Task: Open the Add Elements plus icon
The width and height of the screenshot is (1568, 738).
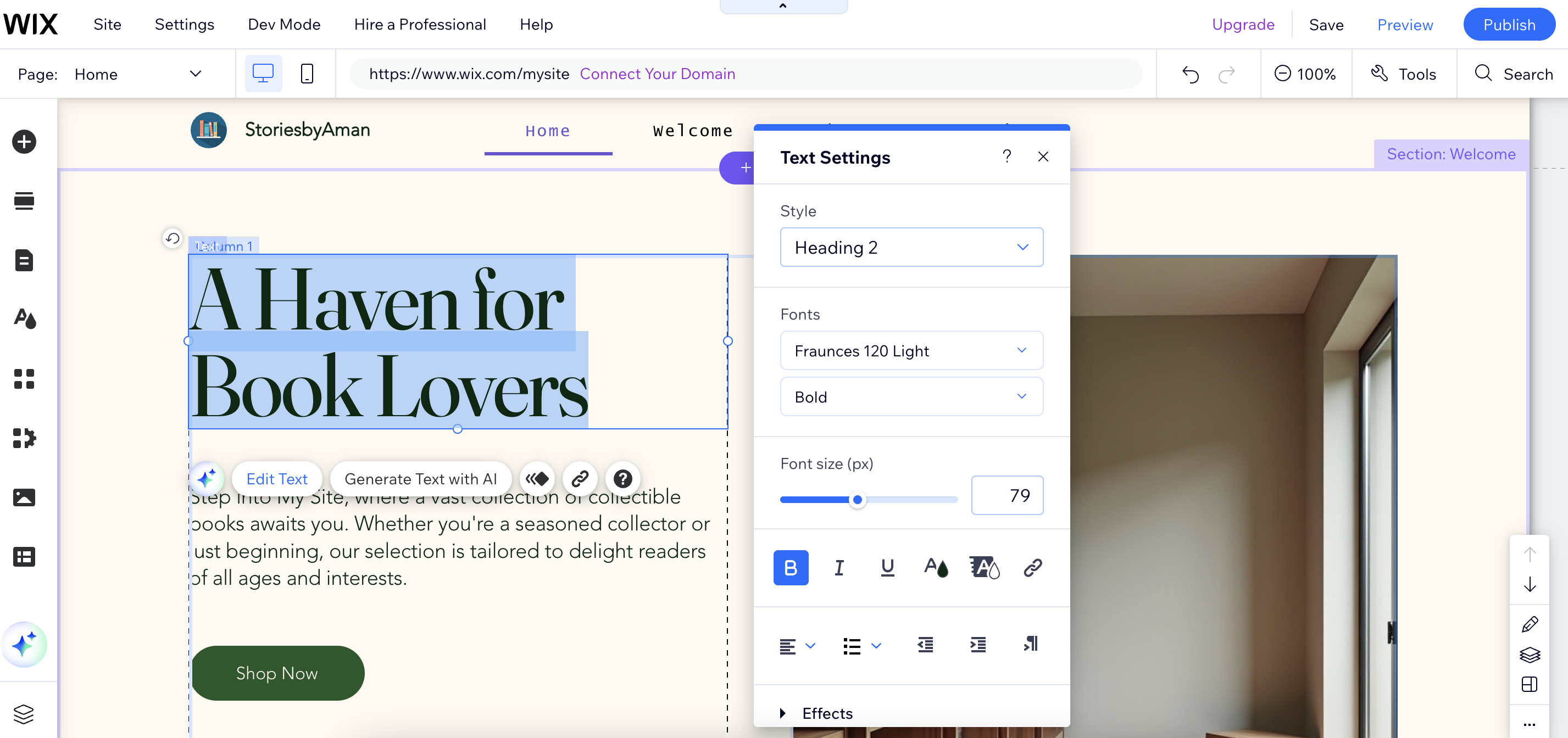Action: tap(24, 142)
